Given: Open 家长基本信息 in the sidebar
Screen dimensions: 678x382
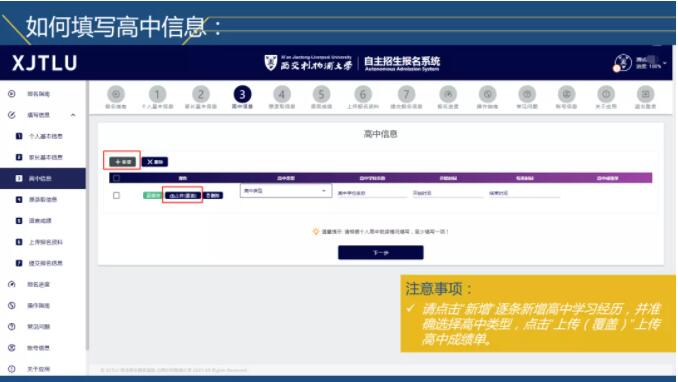Looking at the screenshot, I should click(x=45, y=157).
